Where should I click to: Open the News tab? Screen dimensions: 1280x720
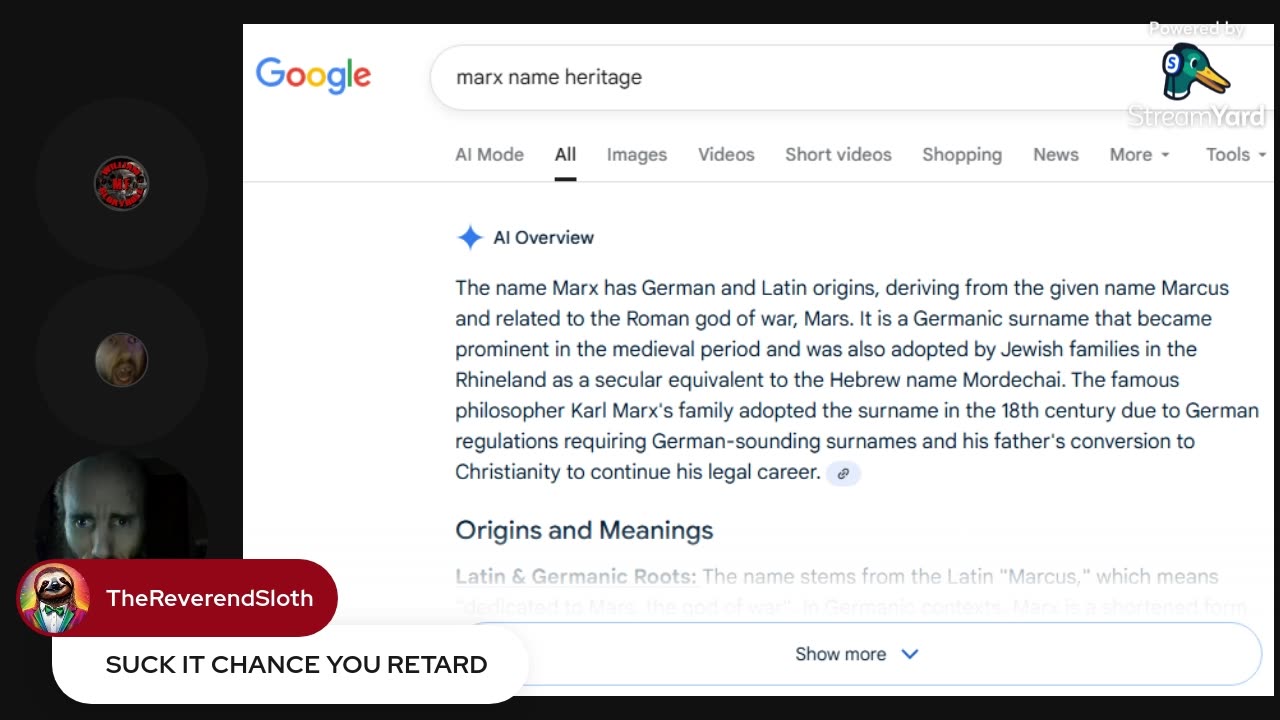pyautogui.click(x=1055, y=154)
